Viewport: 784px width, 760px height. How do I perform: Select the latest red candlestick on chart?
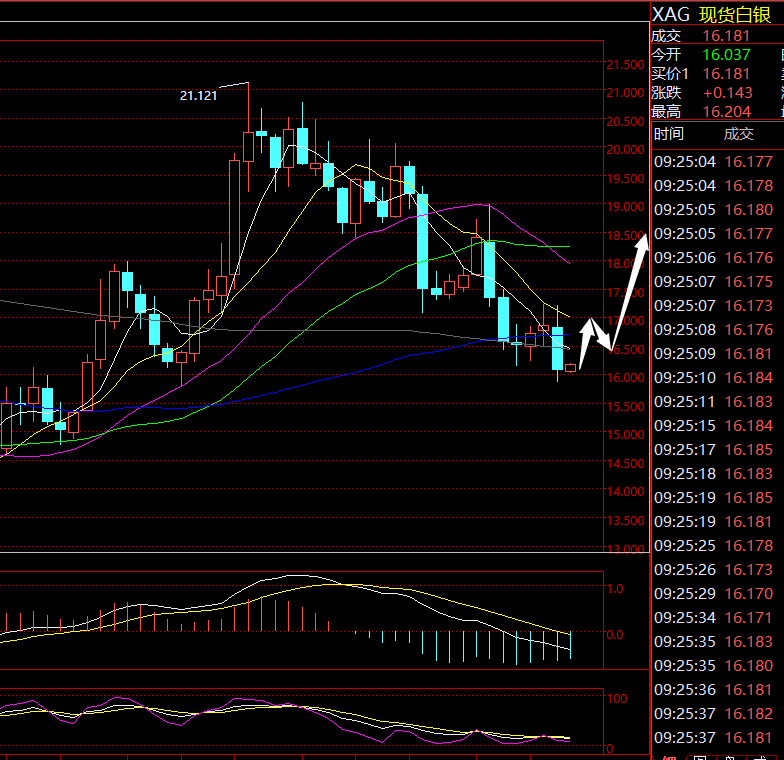[570, 368]
